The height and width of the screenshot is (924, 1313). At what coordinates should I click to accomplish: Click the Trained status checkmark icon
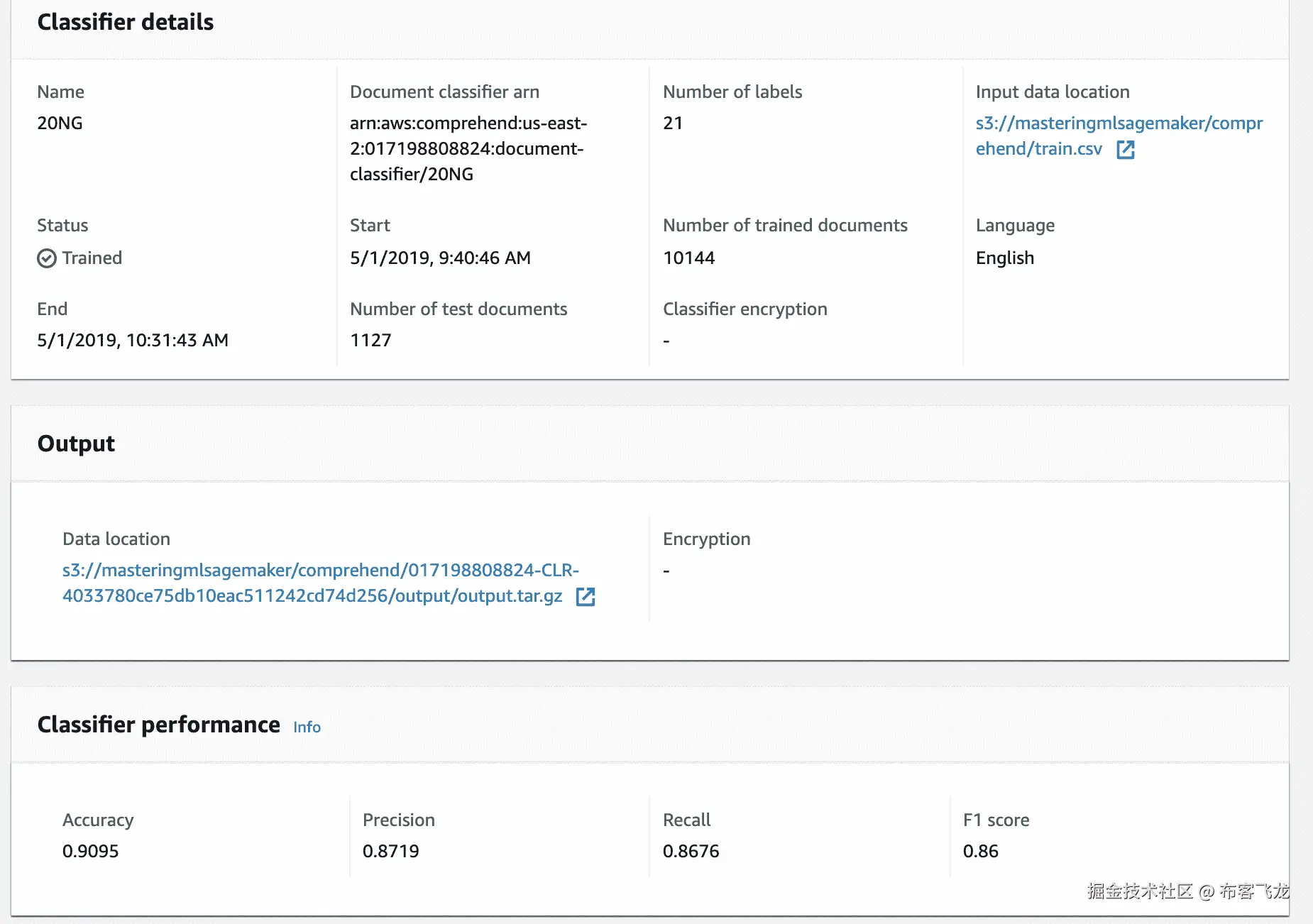click(x=47, y=258)
